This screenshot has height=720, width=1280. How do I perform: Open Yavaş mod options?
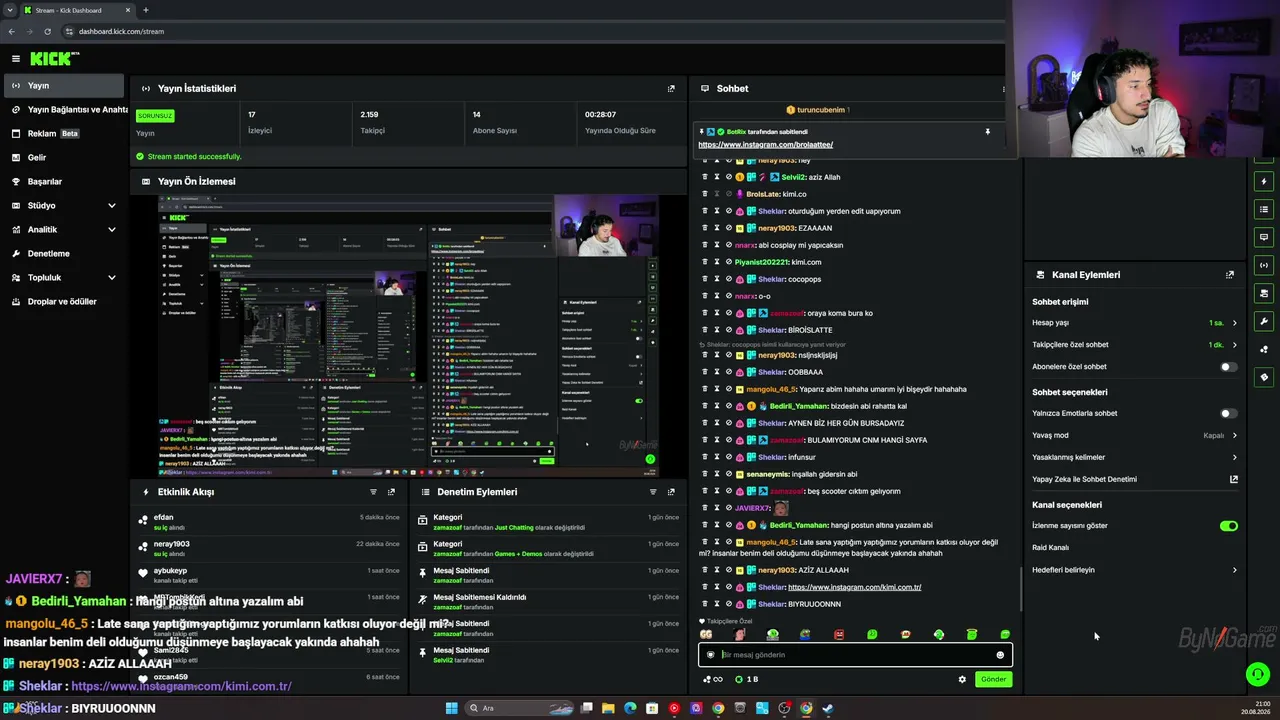click(x=1135, y=436)
